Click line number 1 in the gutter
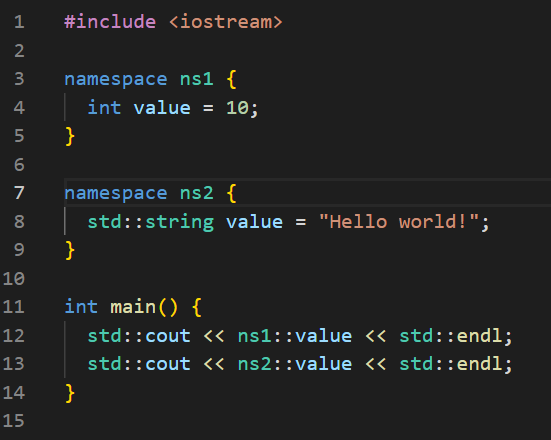Screen dimensions: 551x440 coord(19,22)
